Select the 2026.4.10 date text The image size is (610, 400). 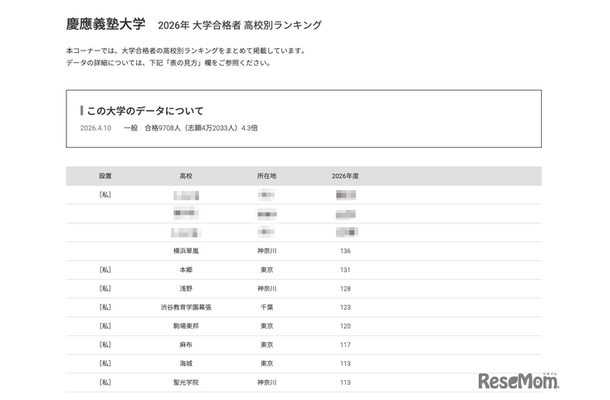[x=96, y=128]
